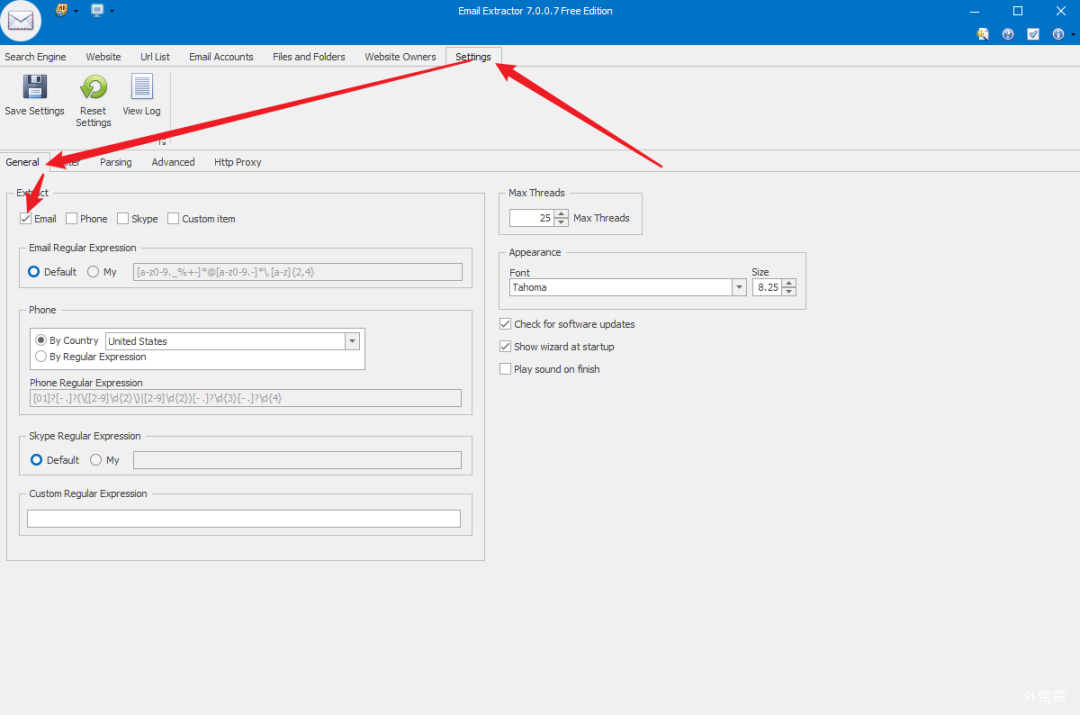Viewport: 1080px width, 715px height.
Task: Minimize the Email Extractor window
Action: pos(975,11)
